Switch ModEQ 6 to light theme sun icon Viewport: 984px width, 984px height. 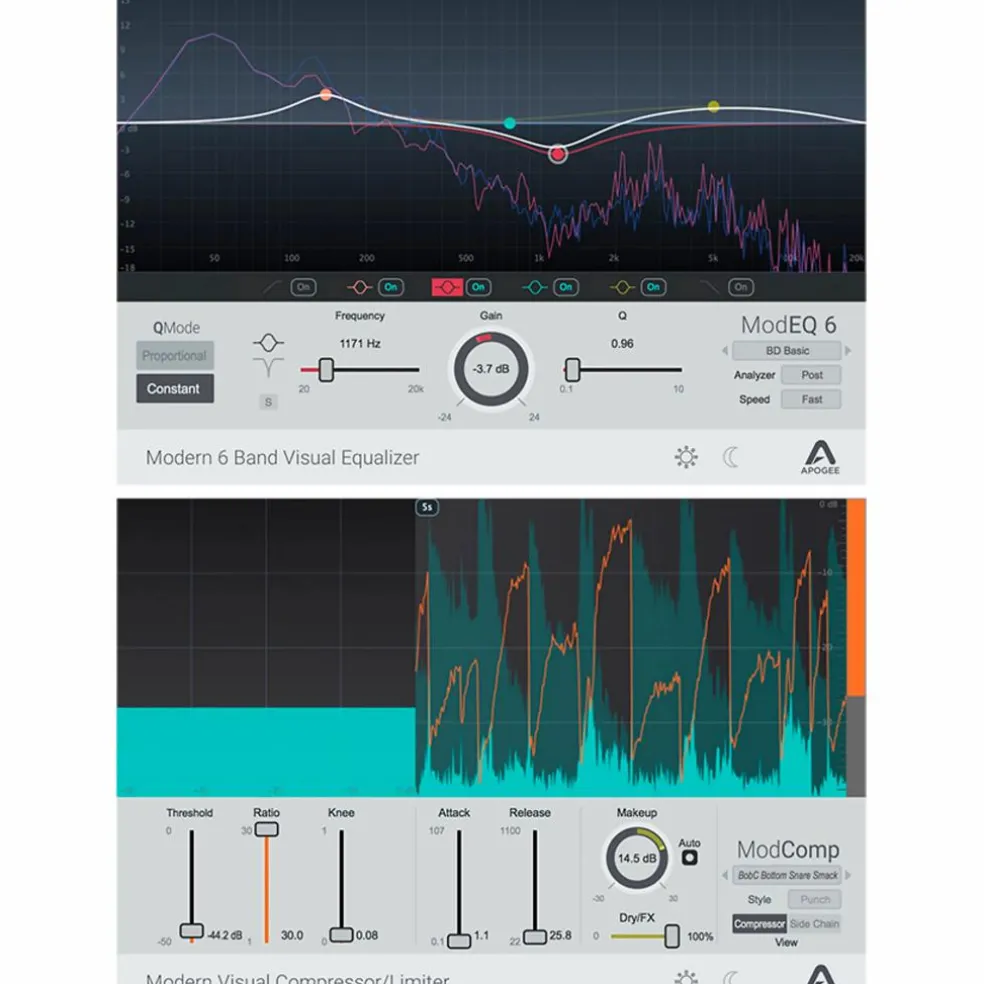click(686, 457)
